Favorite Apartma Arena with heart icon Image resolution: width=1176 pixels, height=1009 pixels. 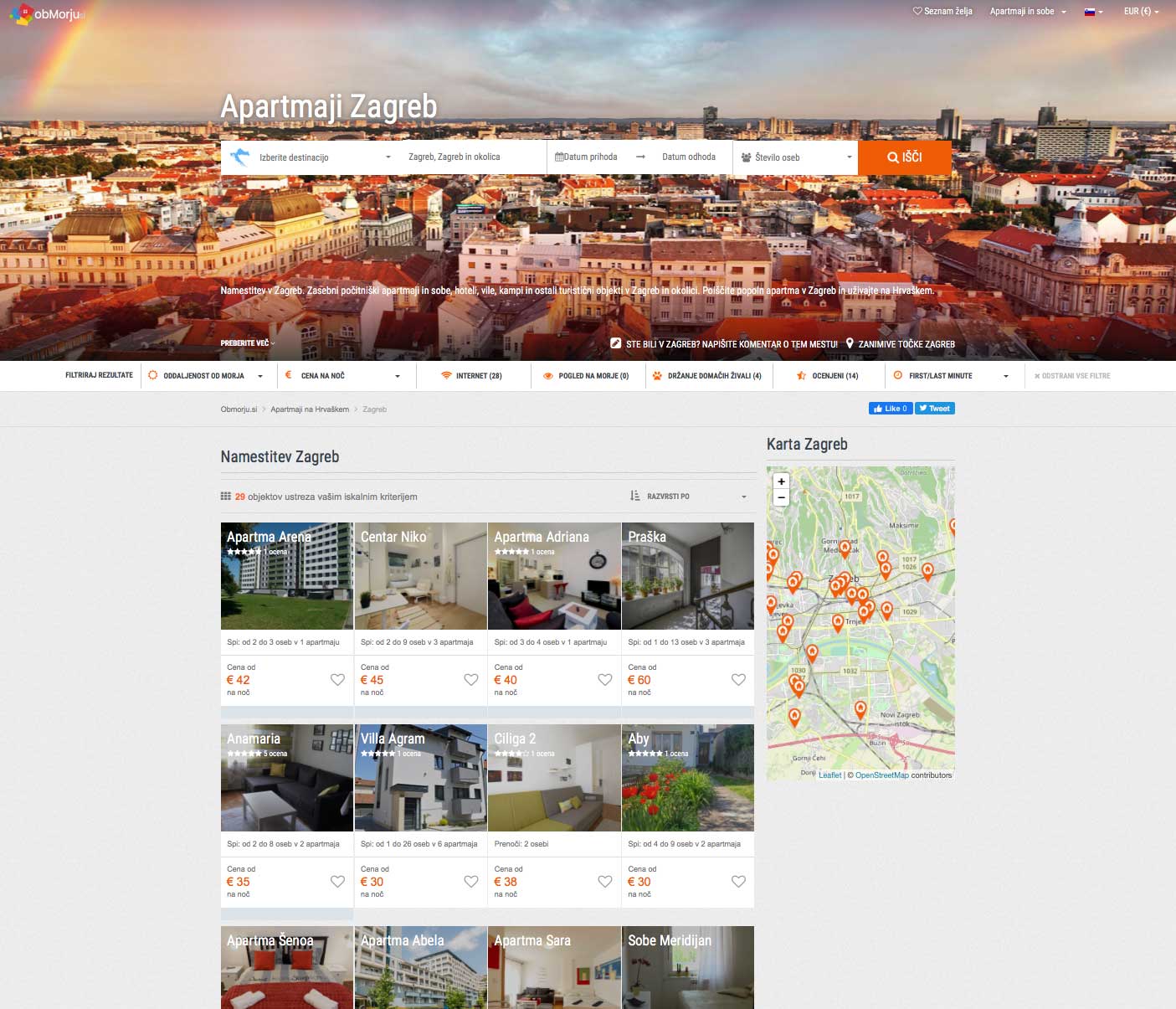click(x=337, y=680)
